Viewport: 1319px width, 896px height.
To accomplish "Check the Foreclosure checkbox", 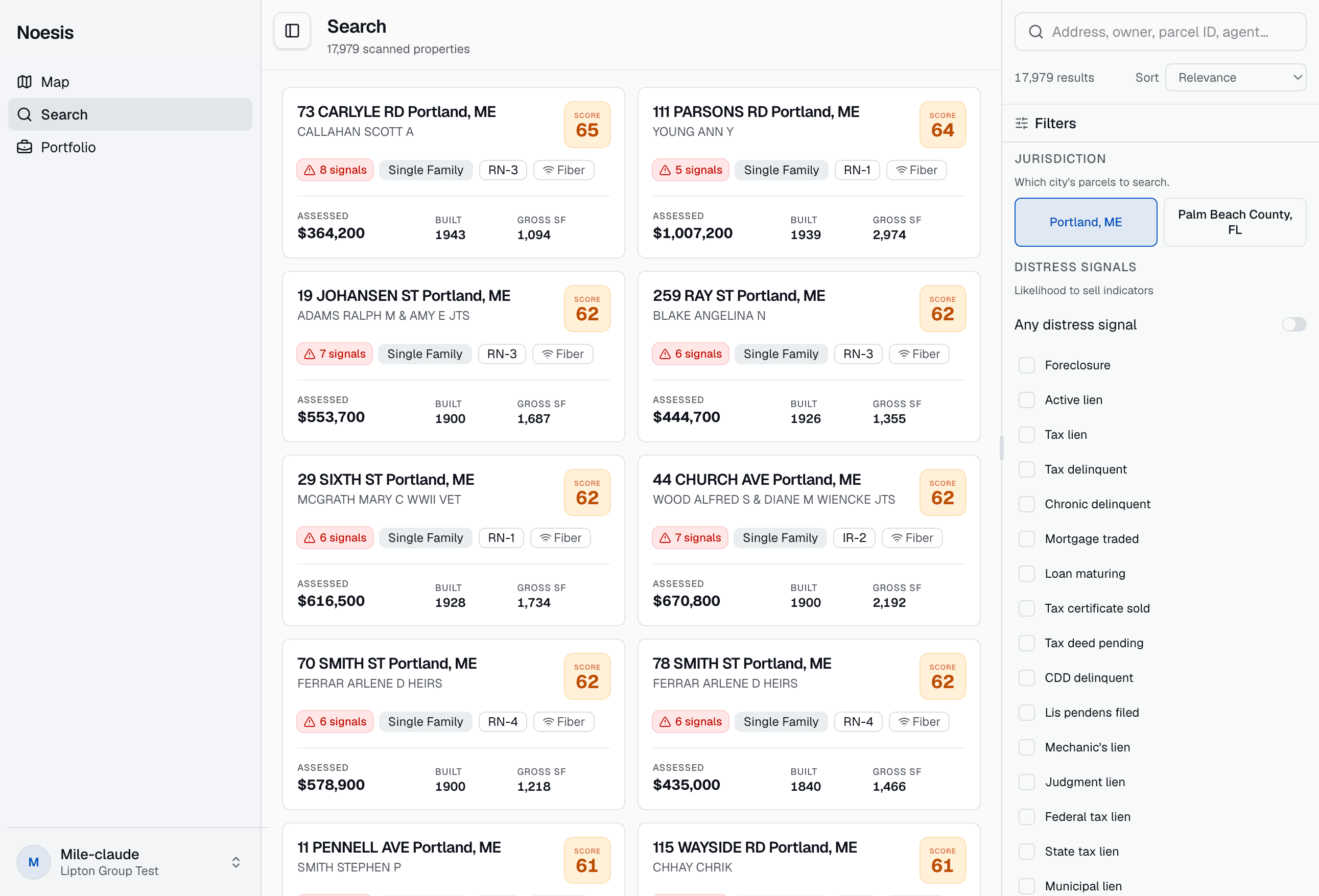I will (1026, 365).
